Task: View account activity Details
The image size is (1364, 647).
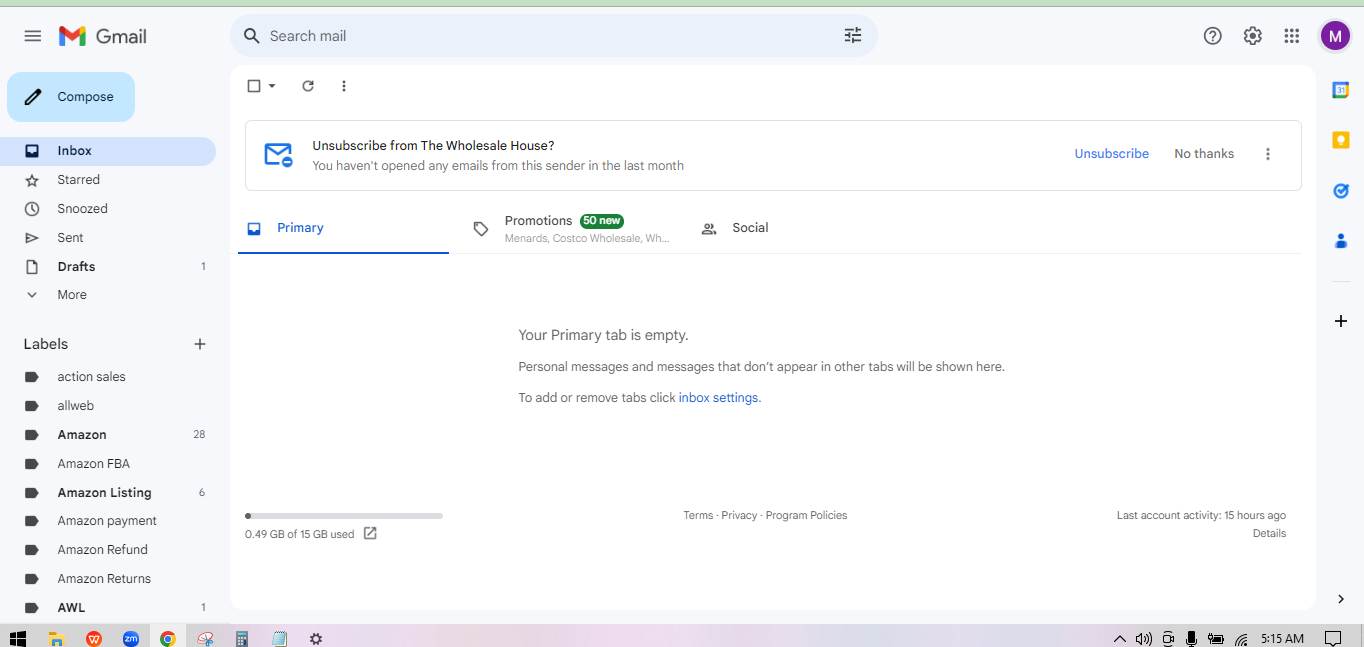Action: pyautogui.click(x=1269, y=534)
